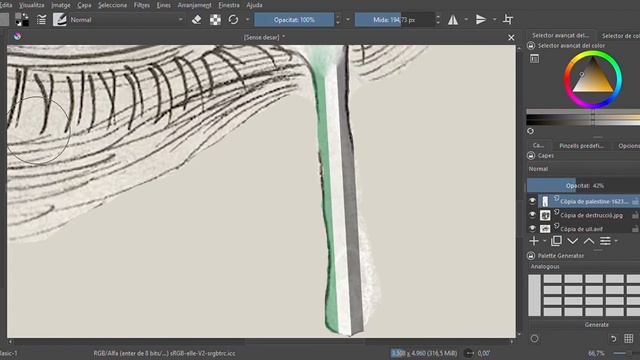
Task: Click the Opacitat stepper arrows
Action: 338,20
